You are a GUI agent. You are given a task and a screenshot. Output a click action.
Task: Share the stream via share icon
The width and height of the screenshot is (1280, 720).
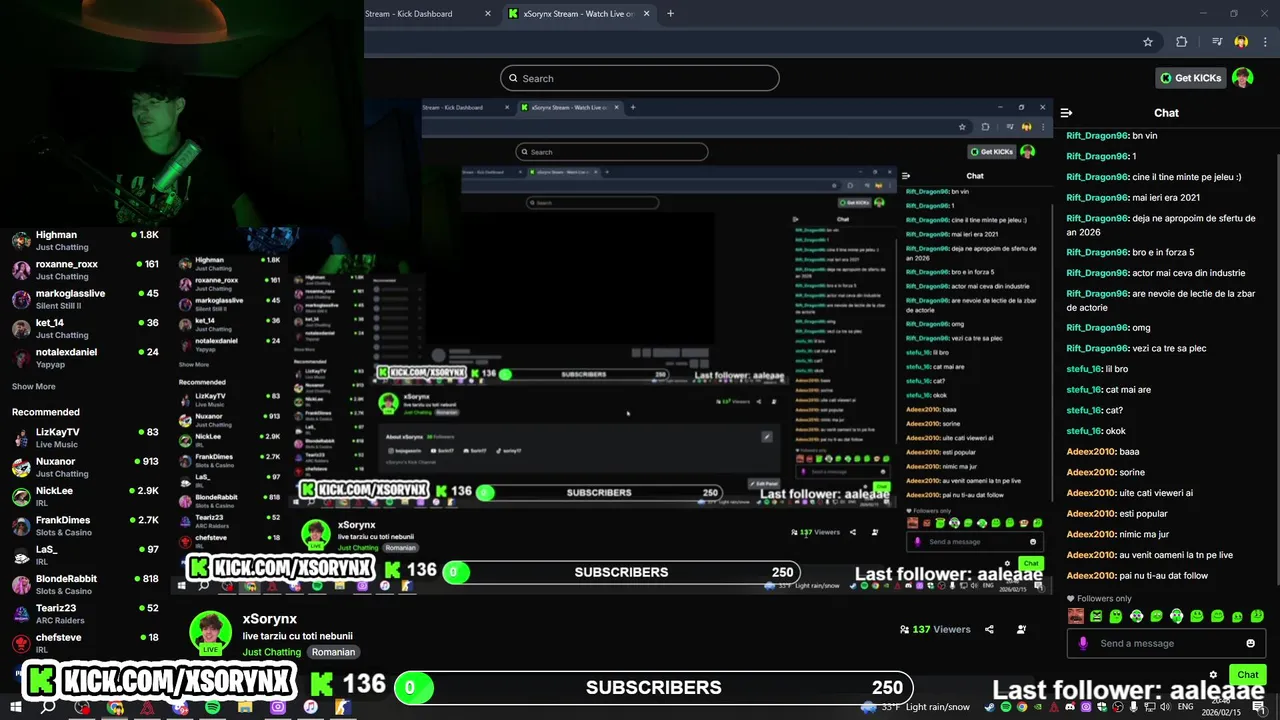tap(989, 629)
